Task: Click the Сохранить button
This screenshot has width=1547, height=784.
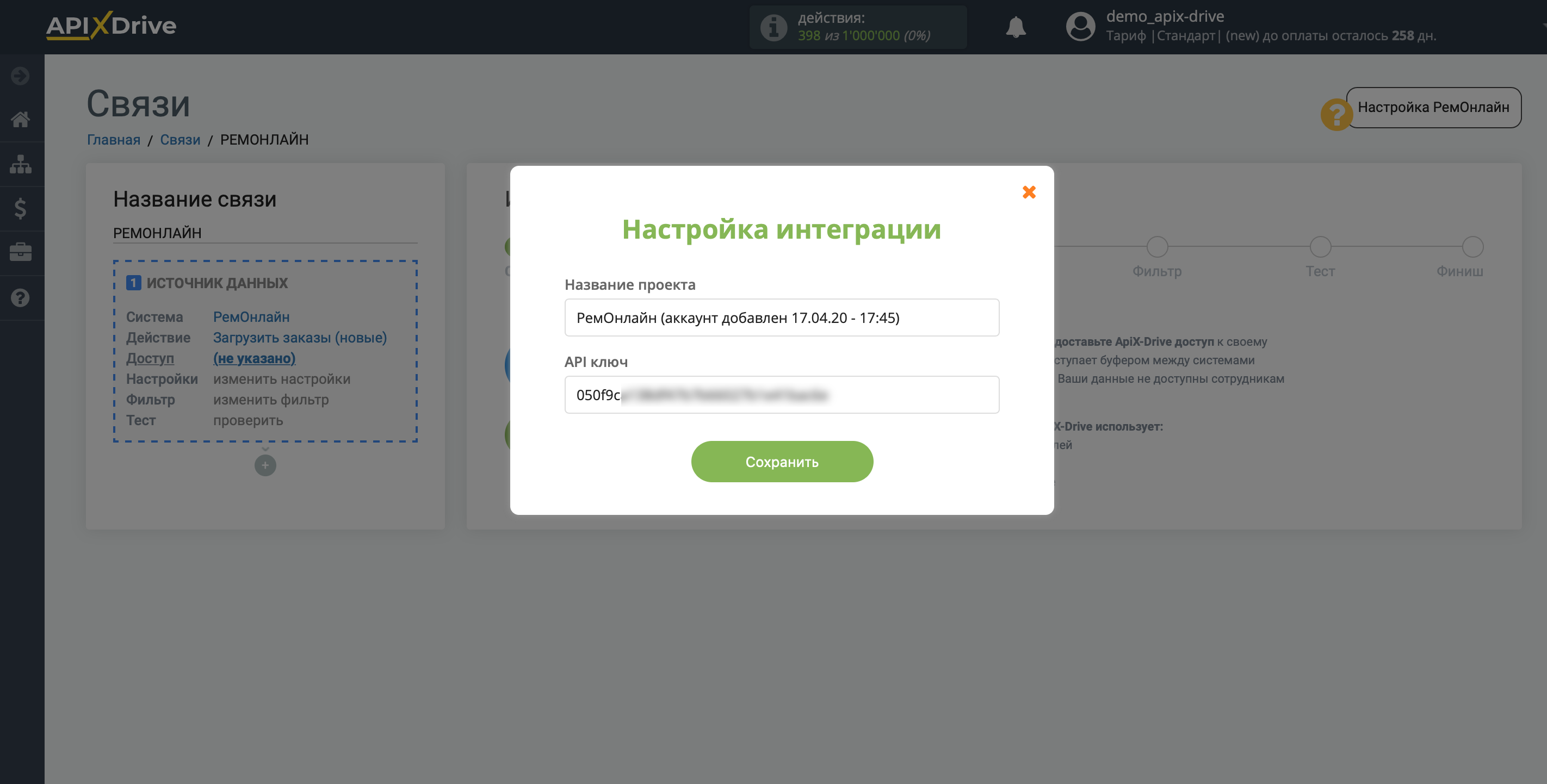Action: pyautogui.click(x=781, y=462)
